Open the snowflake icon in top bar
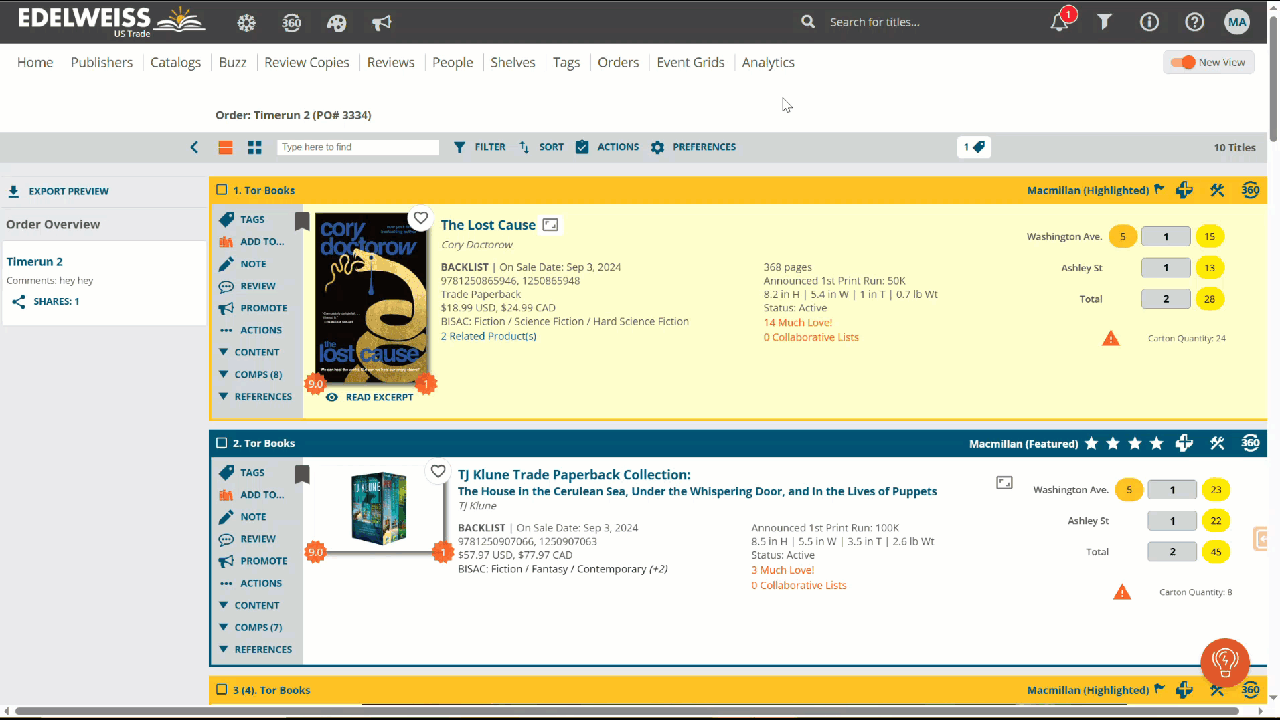This screenshot has width=1280, height=720. click(x=246, y=22)
